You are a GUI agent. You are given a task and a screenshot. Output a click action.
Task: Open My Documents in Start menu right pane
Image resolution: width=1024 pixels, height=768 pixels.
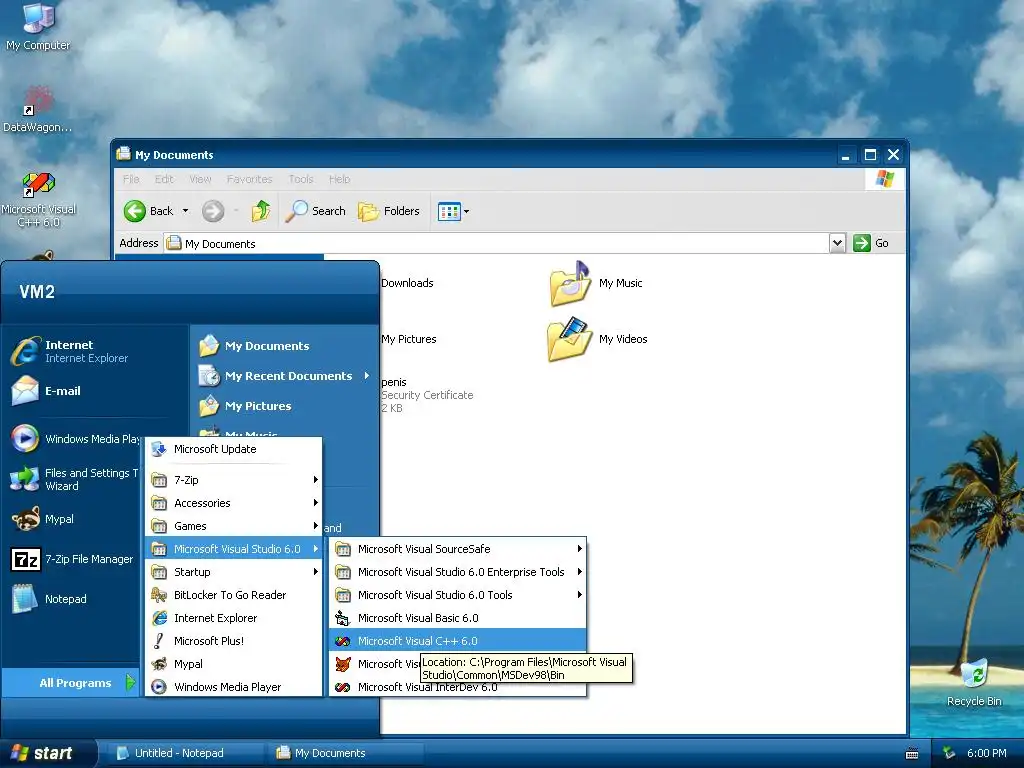tap(254, 346)
